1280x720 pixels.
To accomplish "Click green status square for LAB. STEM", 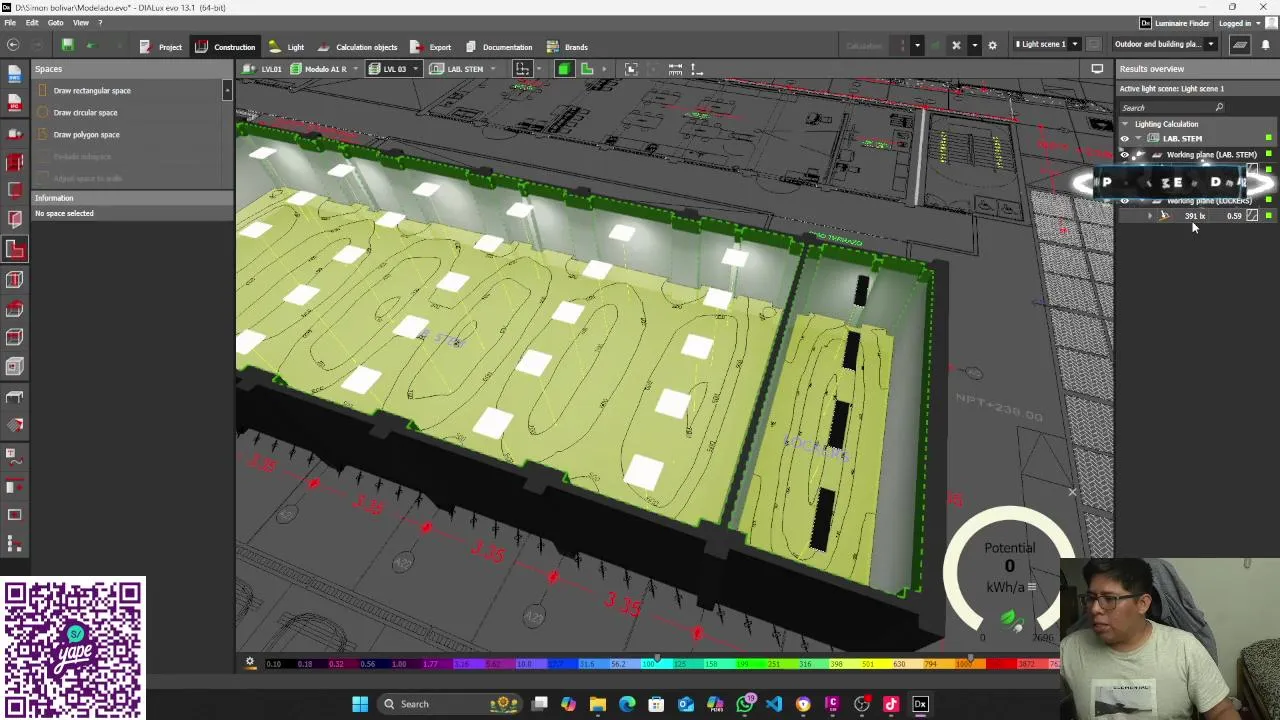I will [1269, 139].
